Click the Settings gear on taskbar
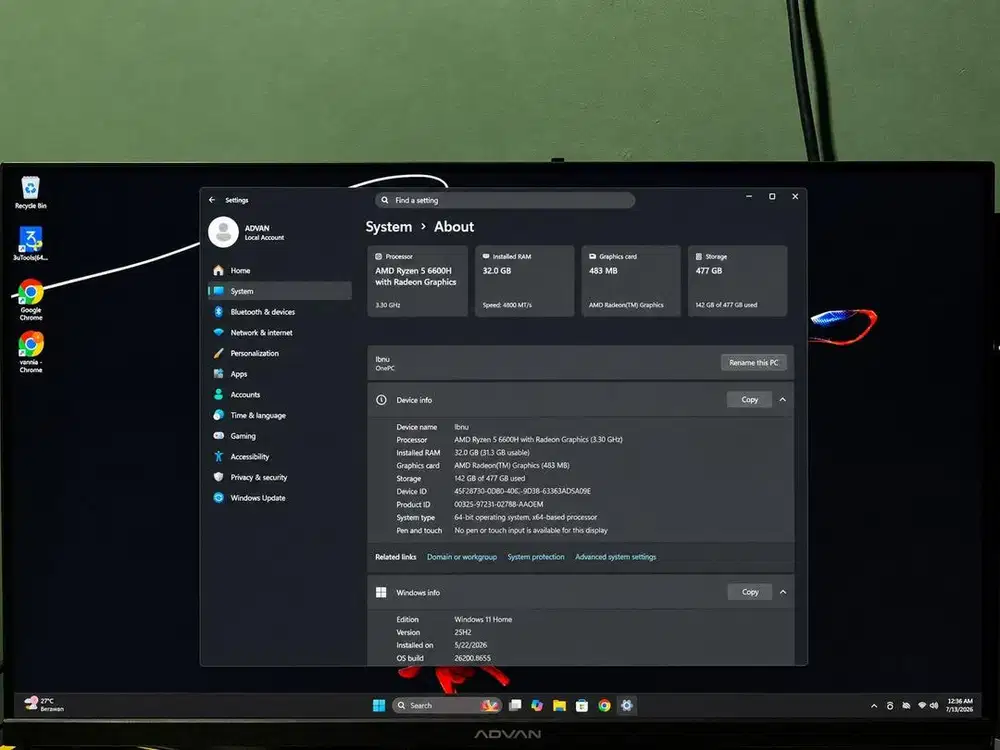 click(x=627, y=705)
